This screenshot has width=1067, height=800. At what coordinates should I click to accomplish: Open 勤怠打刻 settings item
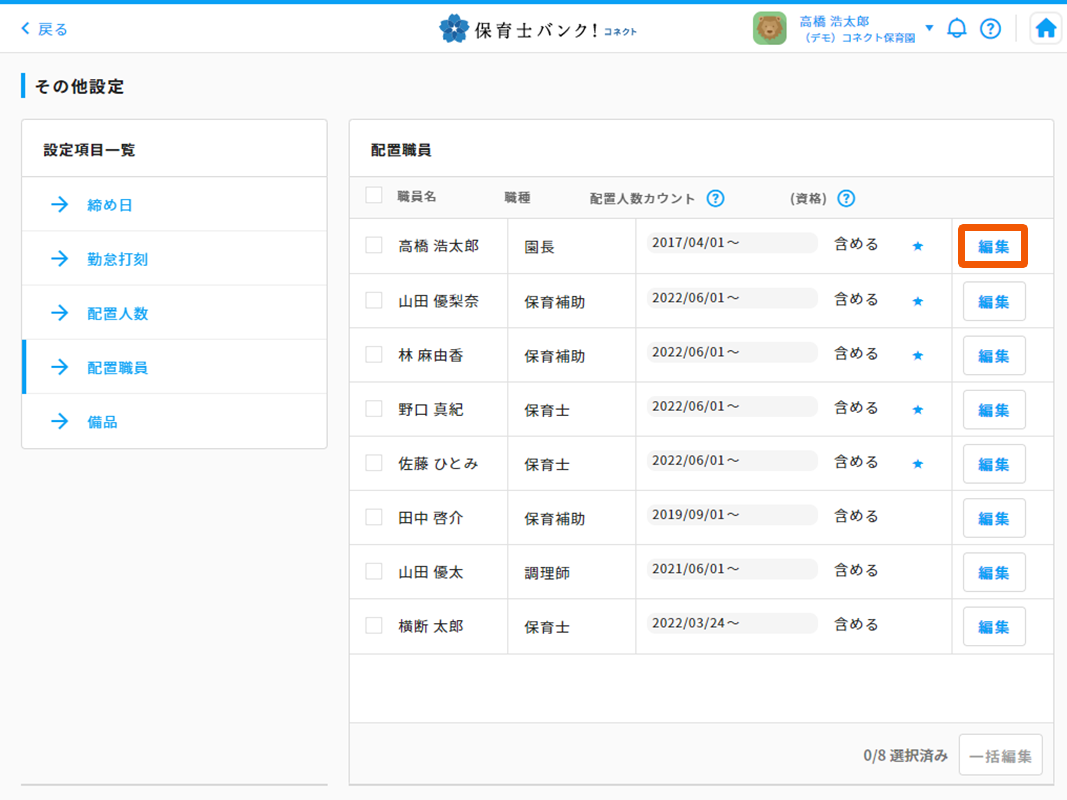click(117, 259)
